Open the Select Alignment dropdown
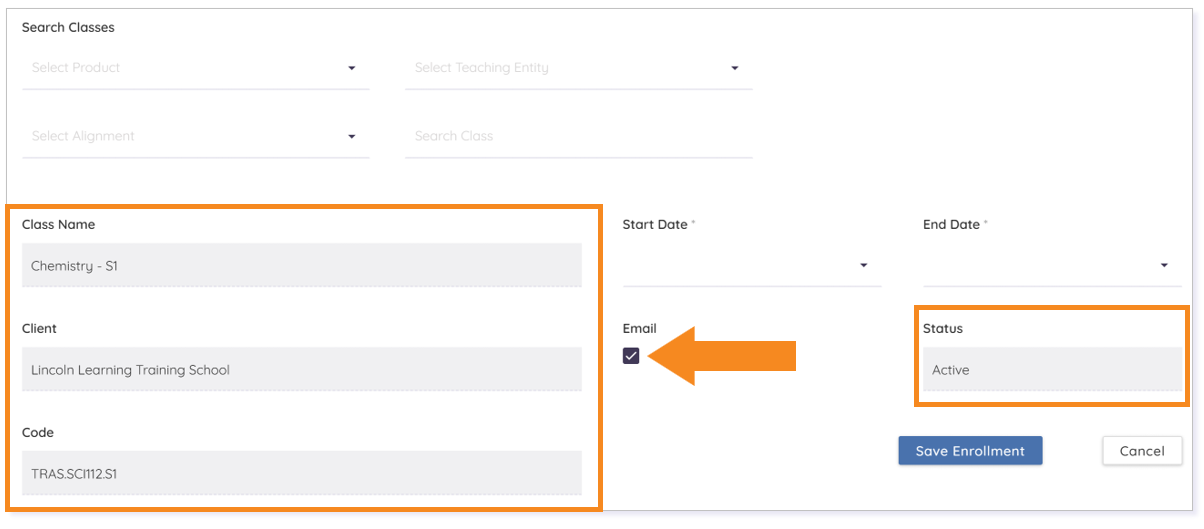1204x529 pixels. coord(195,136)
